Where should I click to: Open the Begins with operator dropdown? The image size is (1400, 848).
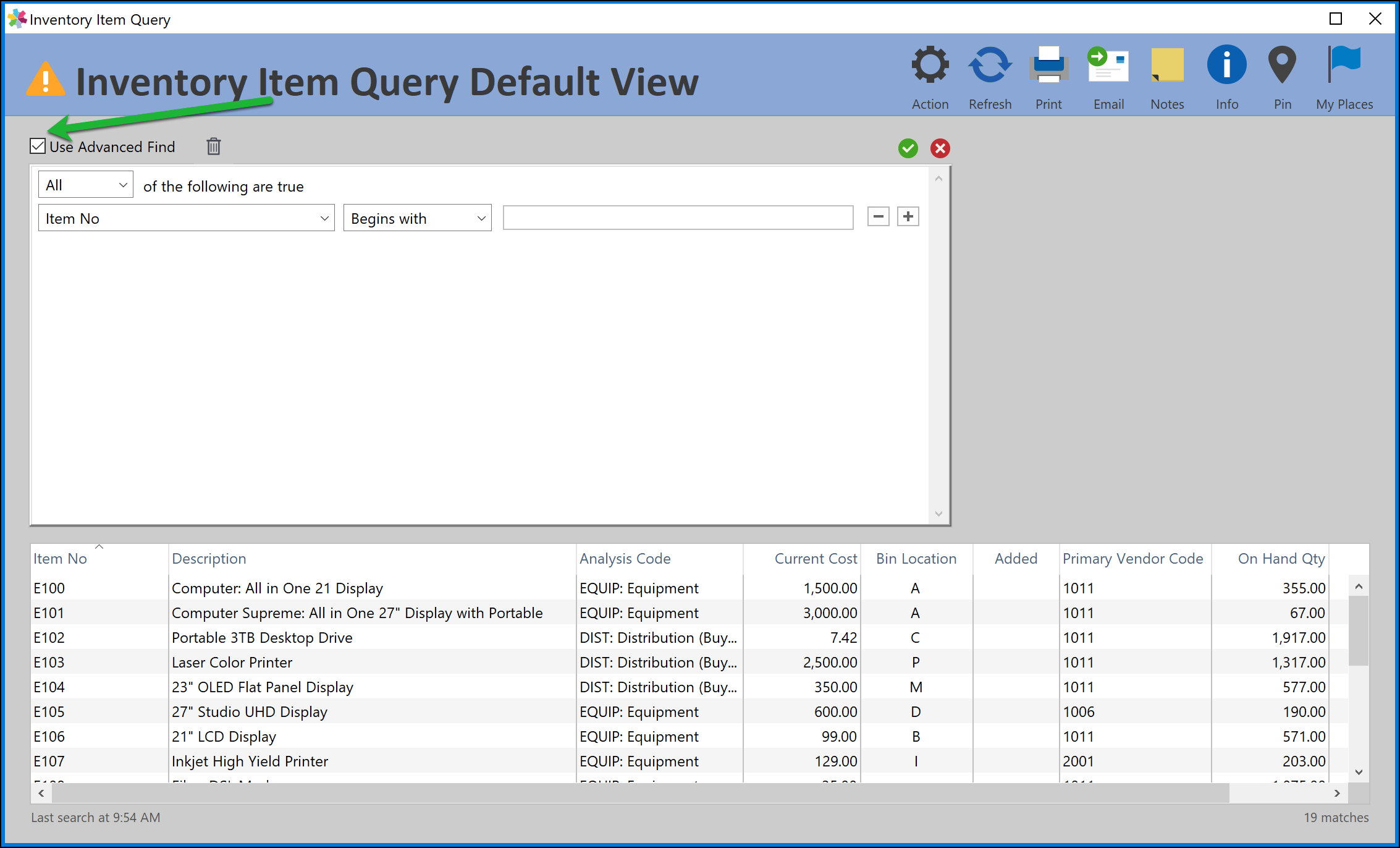coord(417,218)
